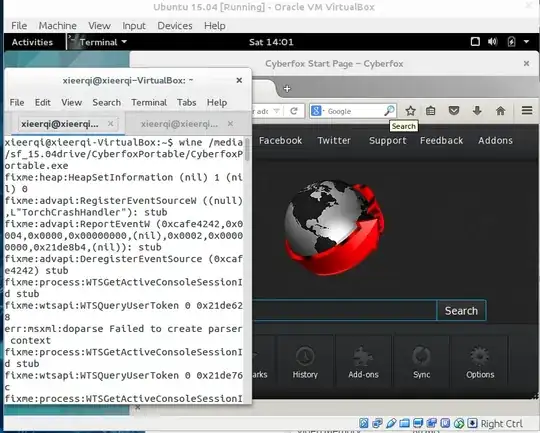Open the Cyberfox hamburger menu
The image size is (540, 433).
[527, 111]
